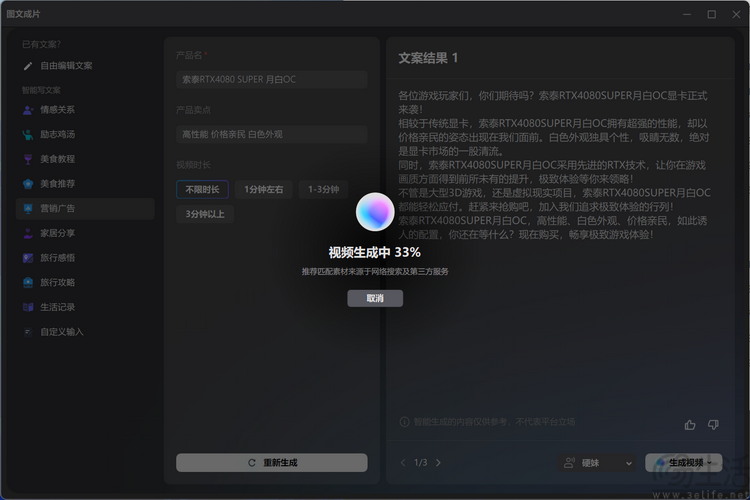This screenshot has height=500, width=750.
Task: Click the 家居分享 icon
Action: click(28, 233)
